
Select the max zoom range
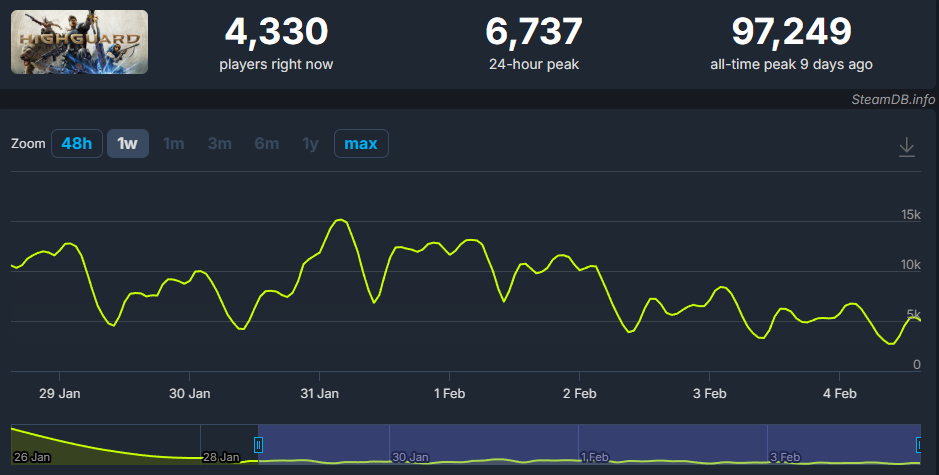pos(361,144)
